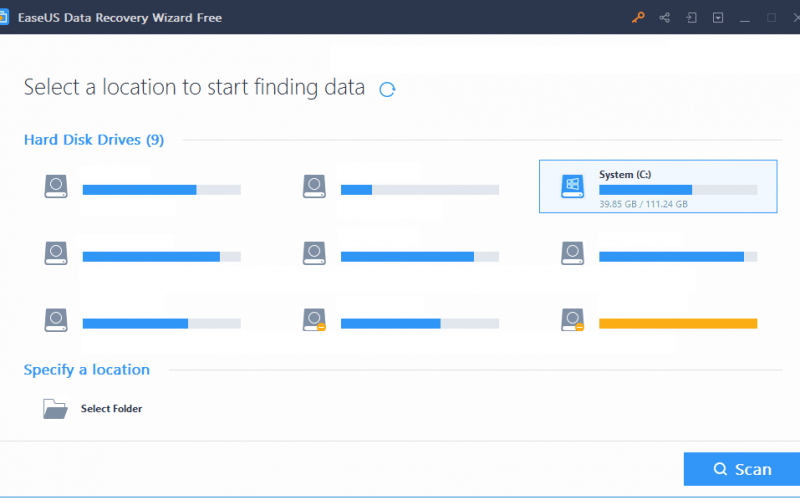Image resolution: width=800 pixels, height=500 pixels.
Task: Select the drive with orange full bar
Action: coord(659,320)
